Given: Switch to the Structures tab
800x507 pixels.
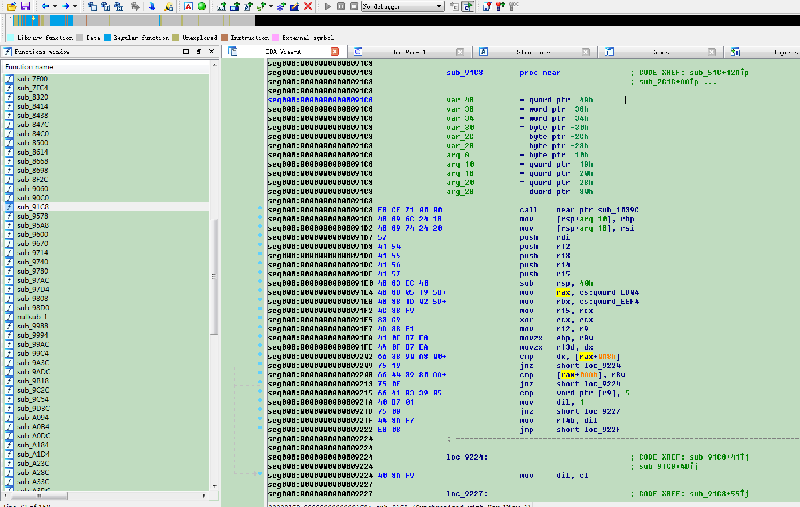Looking at the screenshot, I should coord(531,51).
